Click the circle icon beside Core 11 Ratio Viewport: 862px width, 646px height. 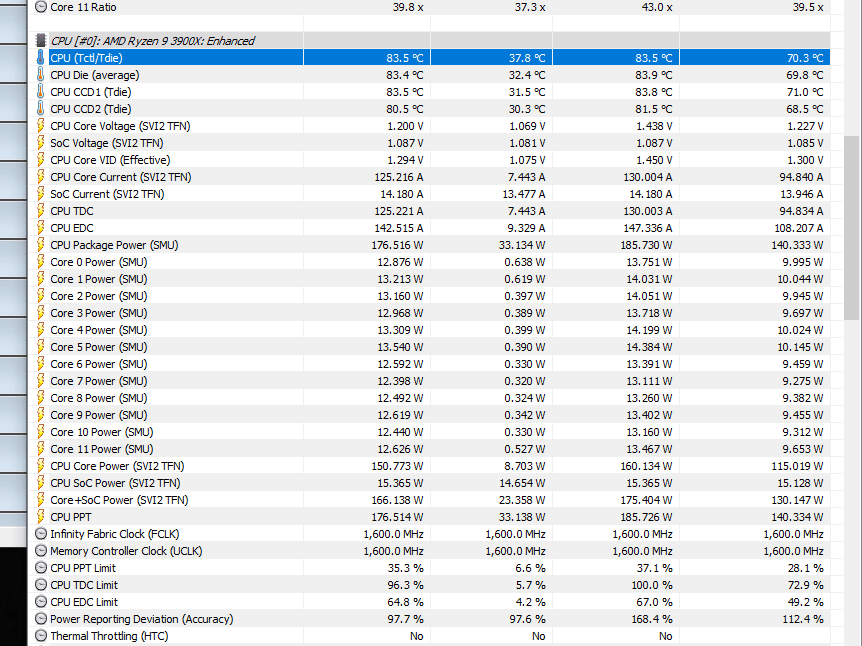click(41, 7)
